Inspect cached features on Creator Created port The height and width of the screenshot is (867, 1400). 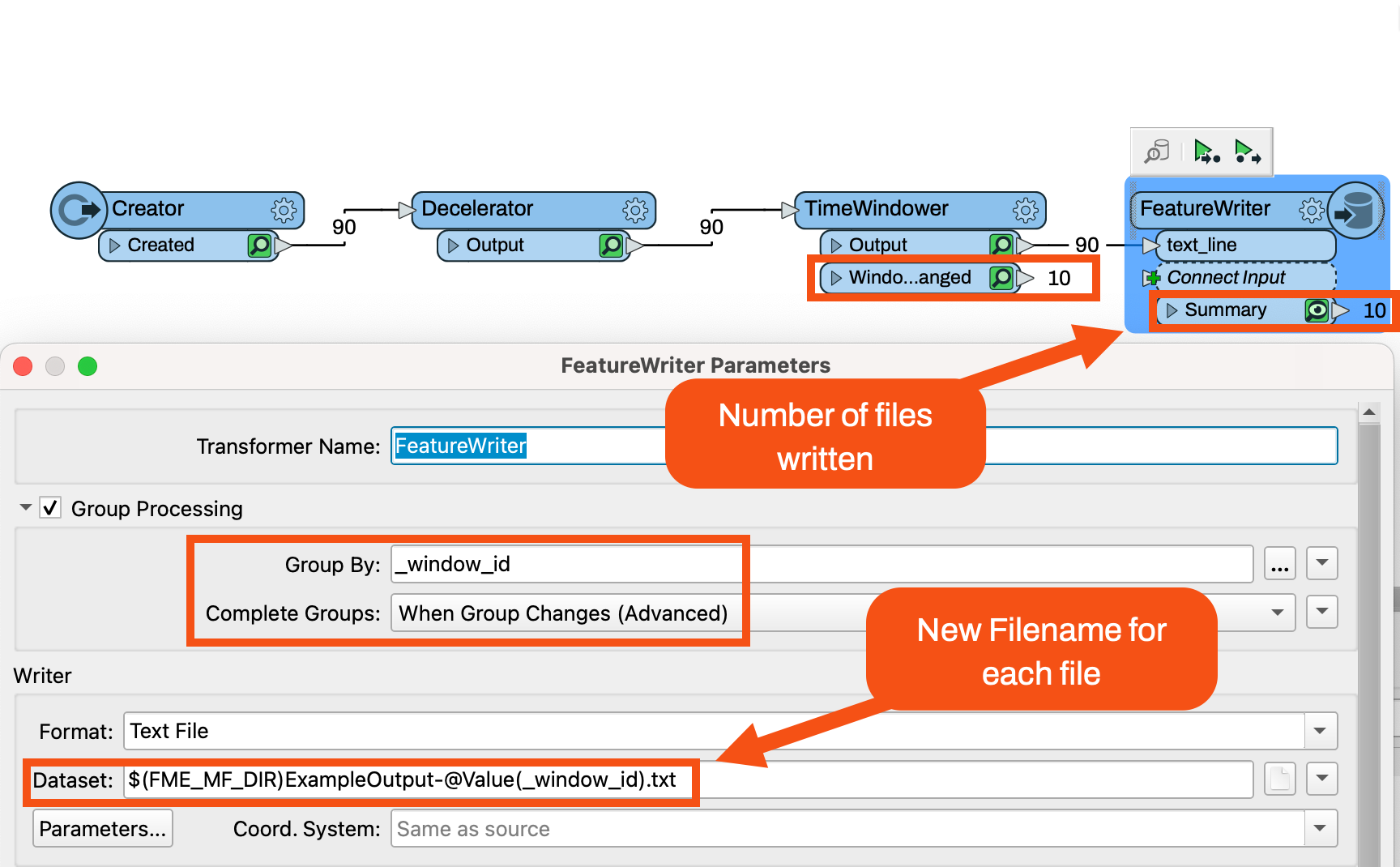[259, 245]
